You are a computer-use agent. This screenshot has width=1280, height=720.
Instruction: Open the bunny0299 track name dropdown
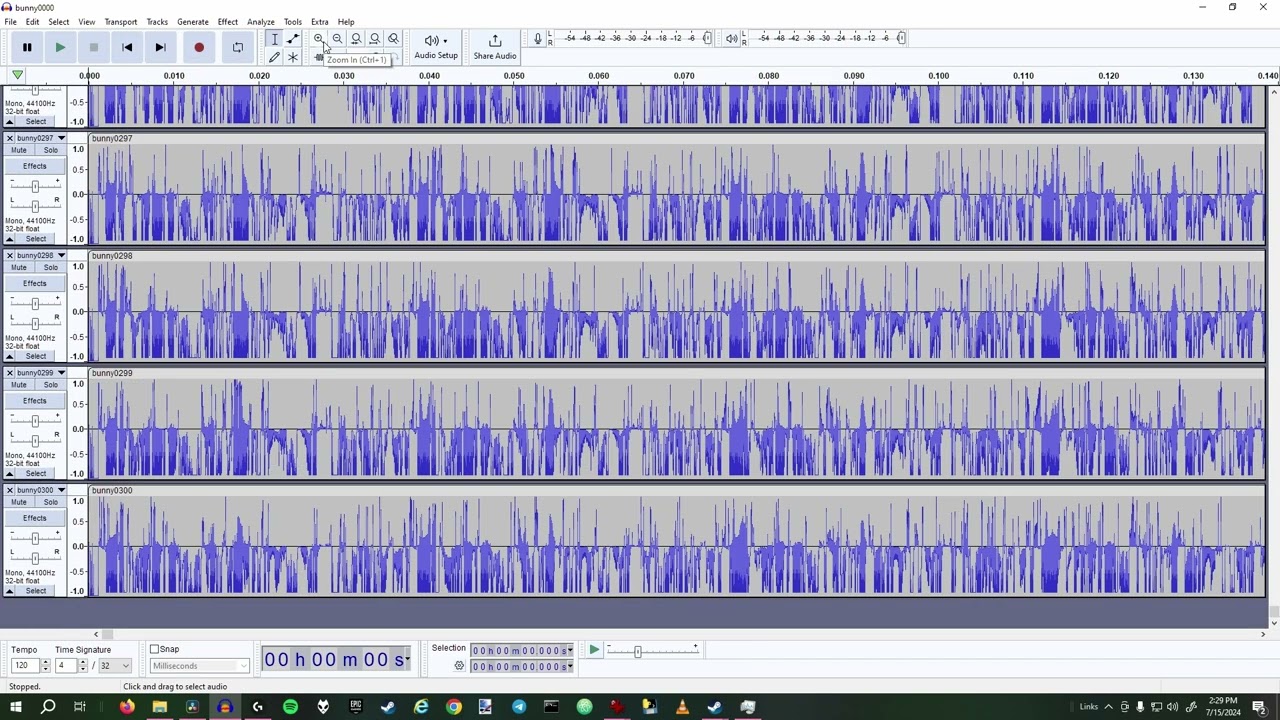coord(40,372)
